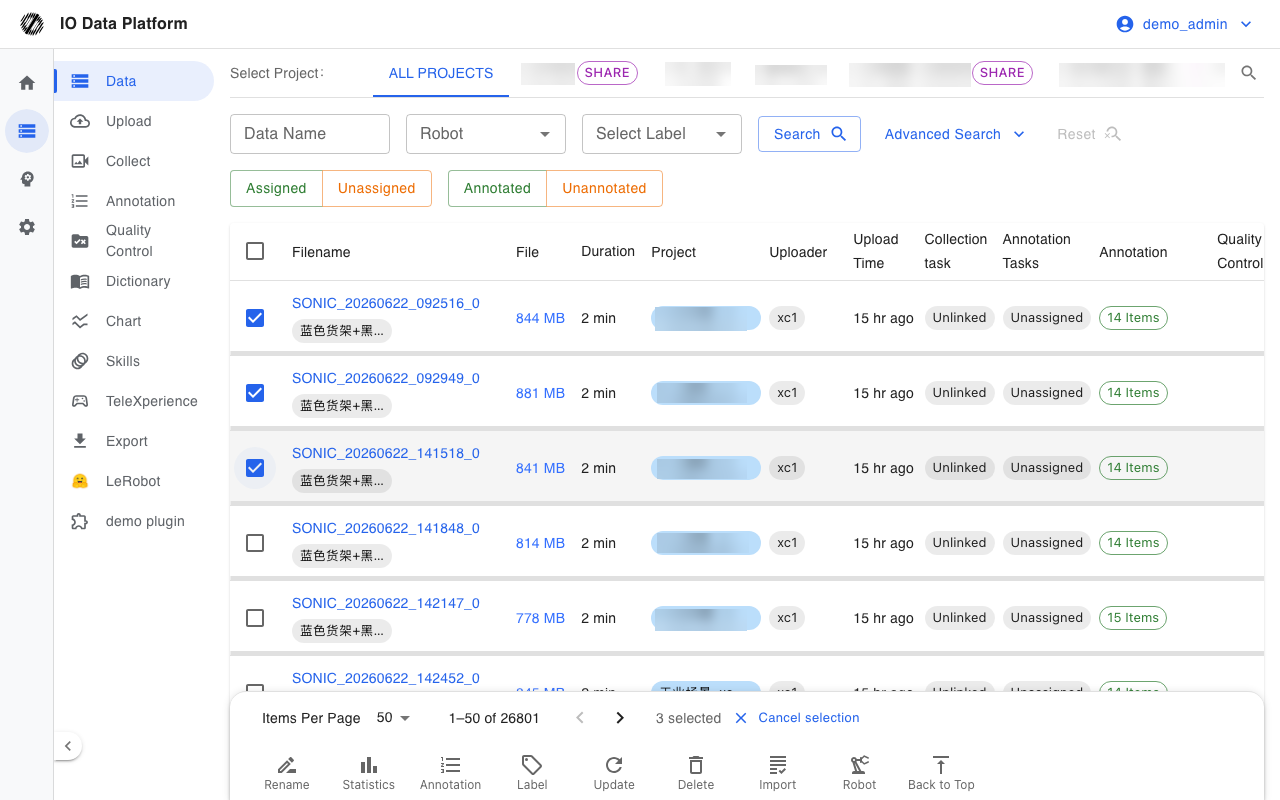Click the Data Name input field
Image resolution: width=1280 pixels, height=800 pixels.
pyautogui.click(x=310, y=134)
